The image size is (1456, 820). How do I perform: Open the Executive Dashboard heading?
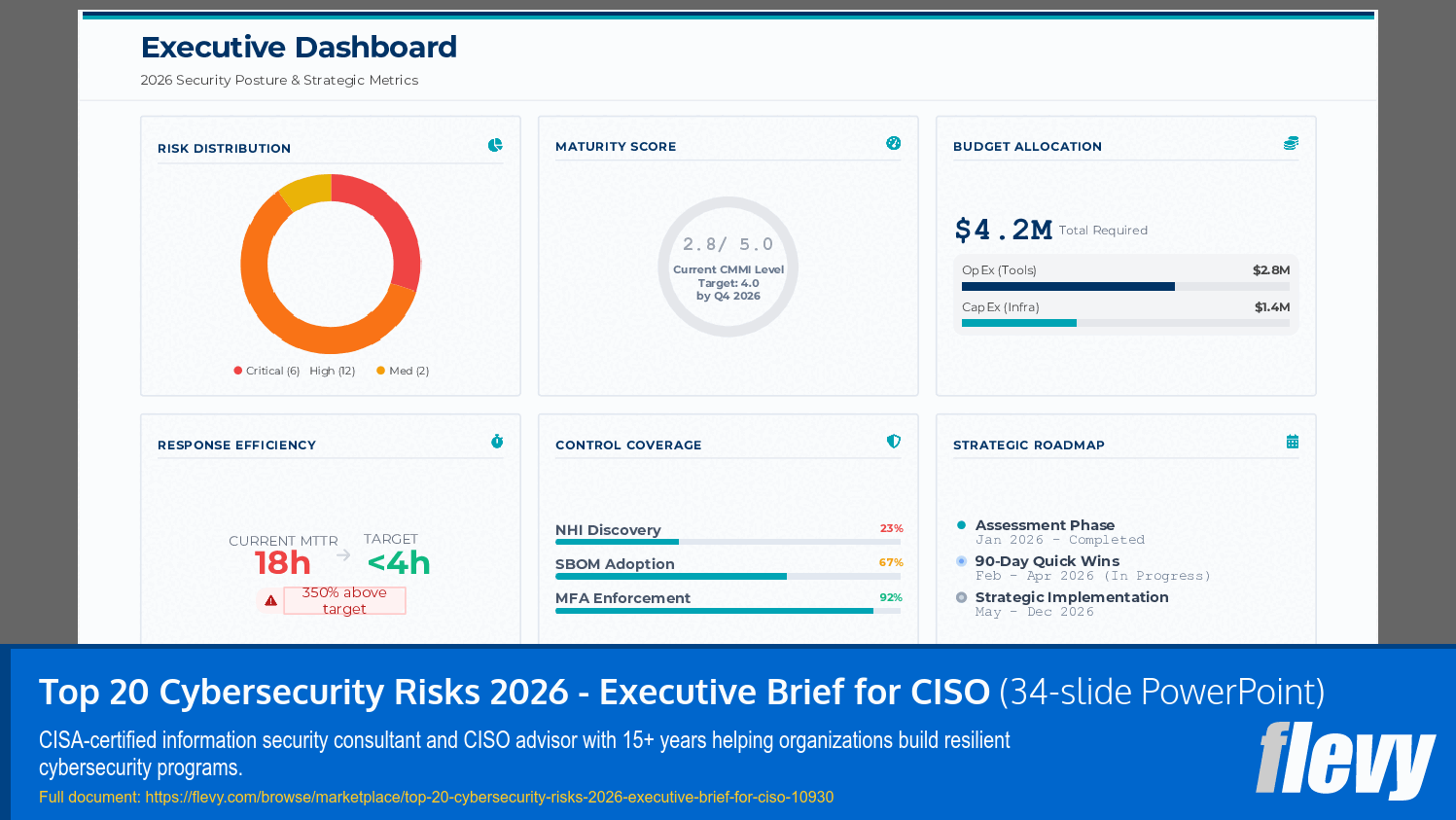coord(300,47)
